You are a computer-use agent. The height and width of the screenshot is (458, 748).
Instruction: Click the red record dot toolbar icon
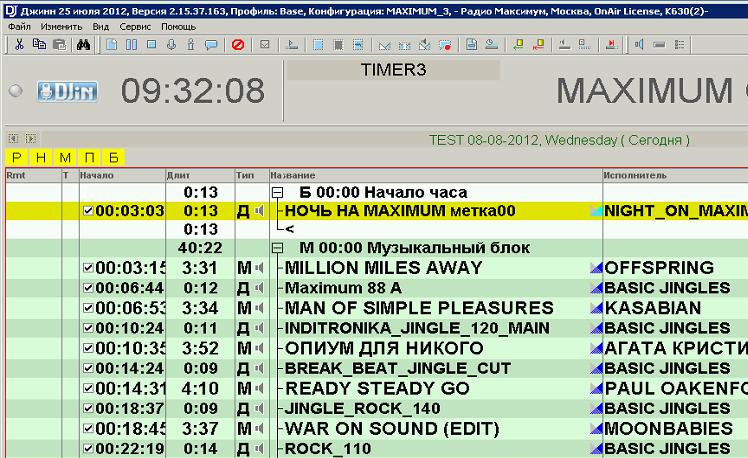445,45
